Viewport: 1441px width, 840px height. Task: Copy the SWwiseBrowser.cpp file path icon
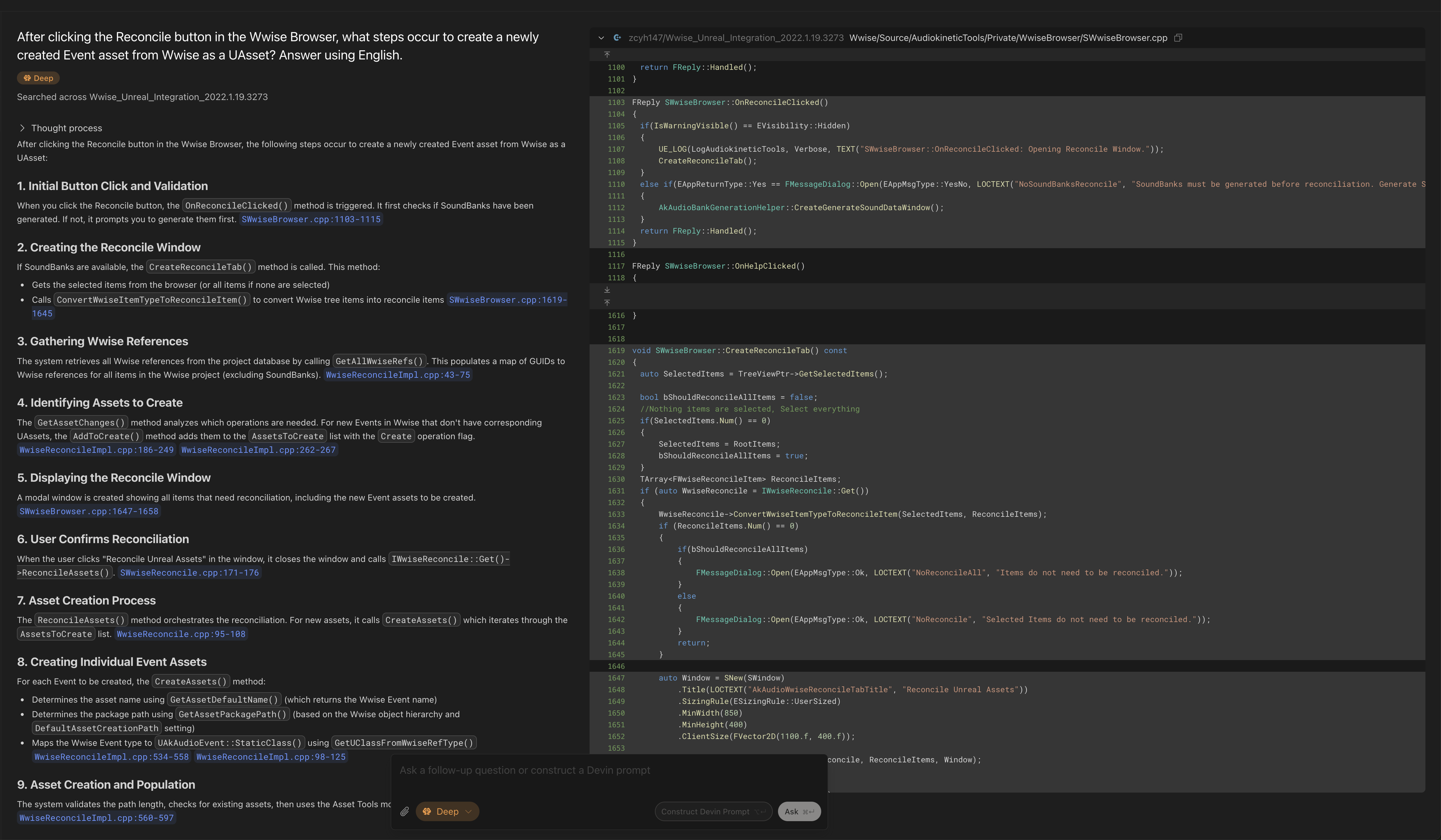tap(1178, 38)
